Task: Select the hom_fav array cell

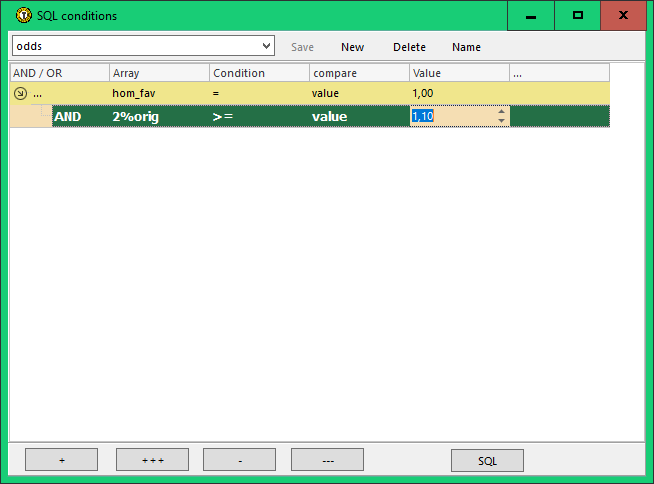Action: pyautogui.click(x=133, y=93)
